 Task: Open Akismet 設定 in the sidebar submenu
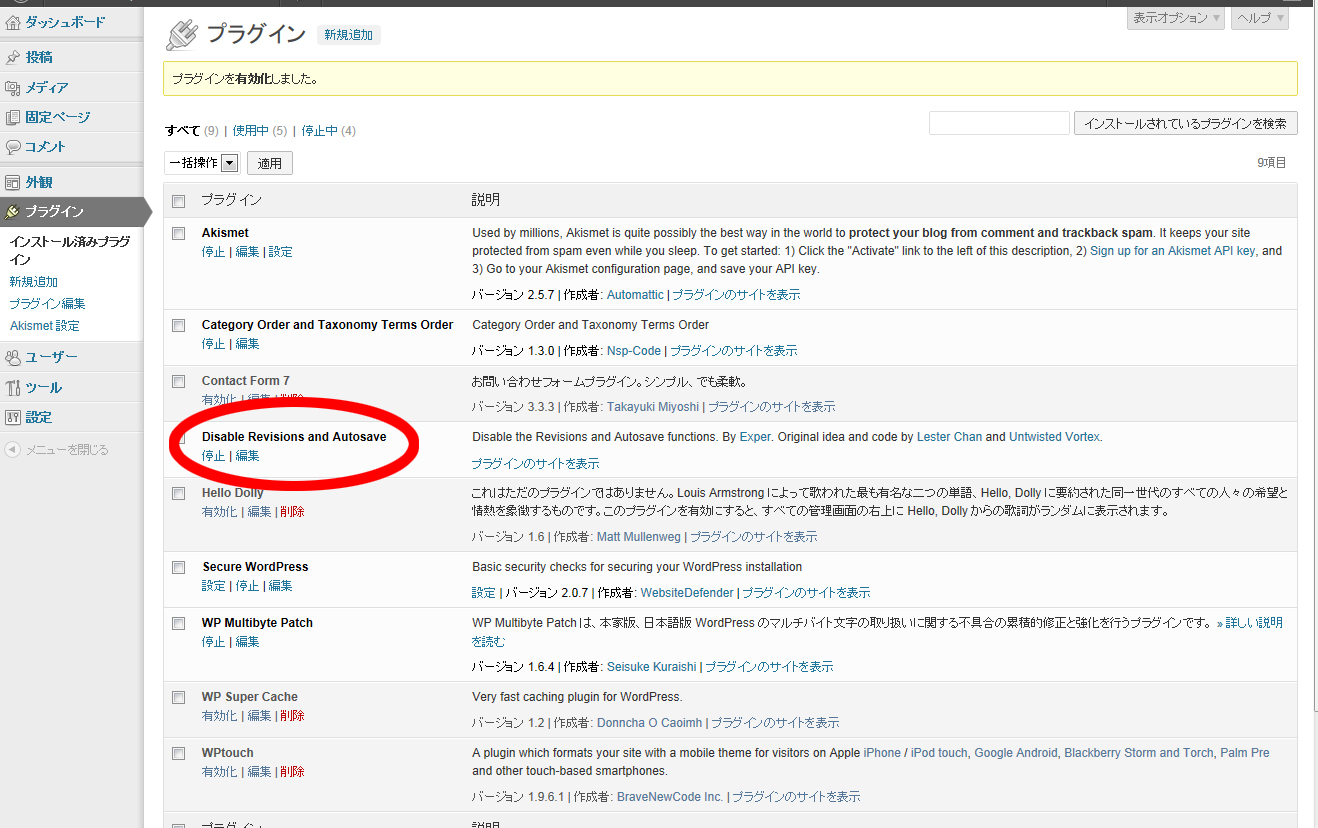coord(45,326)
